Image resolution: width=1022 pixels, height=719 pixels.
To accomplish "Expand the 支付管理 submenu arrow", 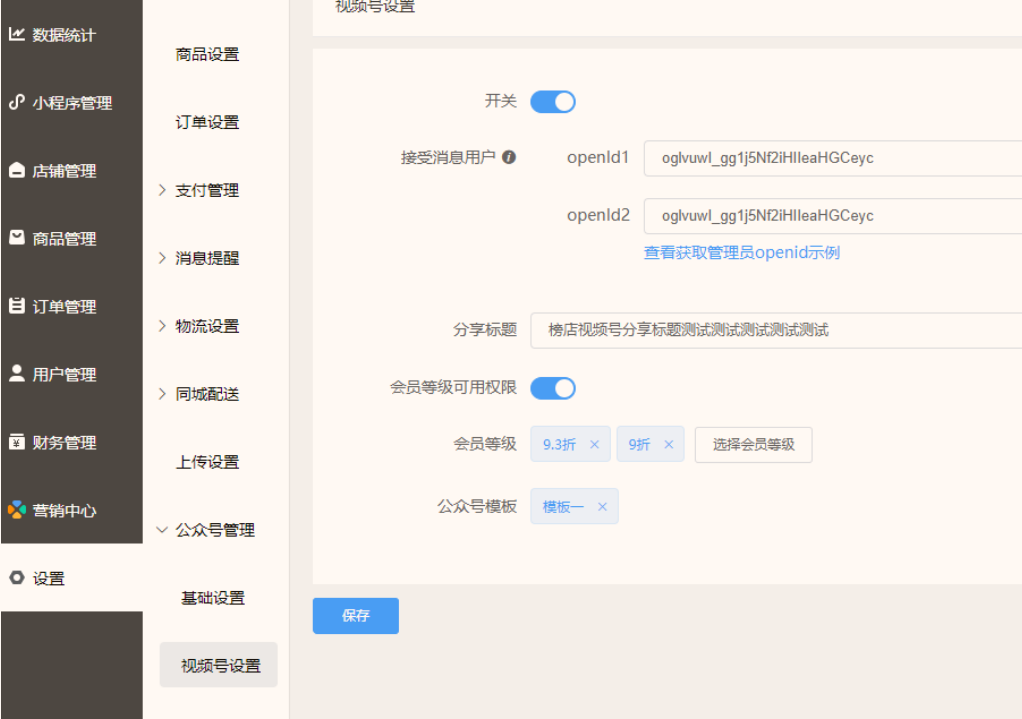I will point(162,190).
